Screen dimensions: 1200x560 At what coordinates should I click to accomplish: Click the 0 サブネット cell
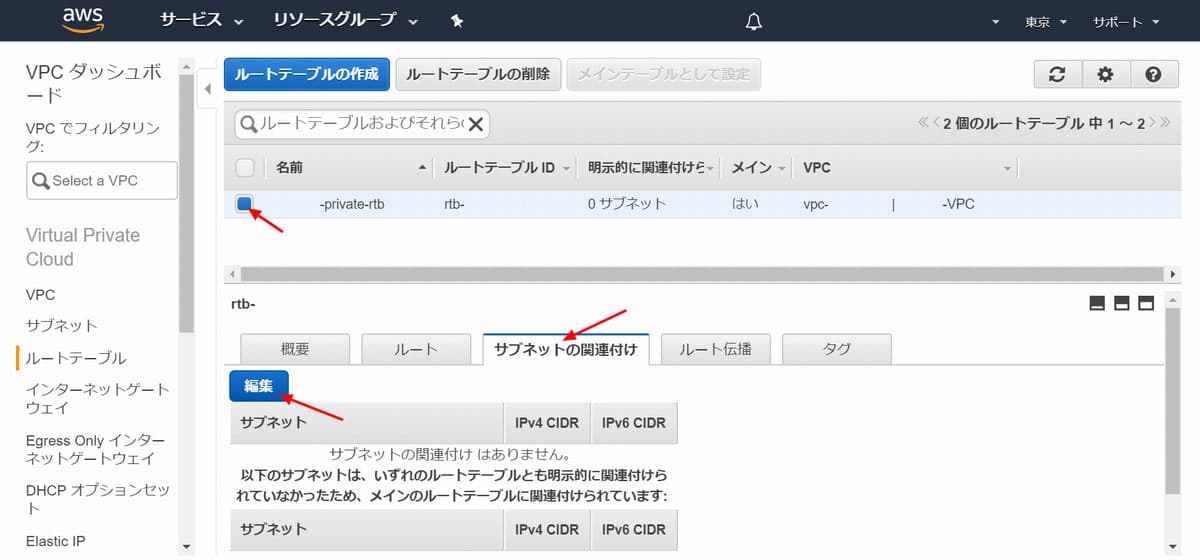pos(627,204)
